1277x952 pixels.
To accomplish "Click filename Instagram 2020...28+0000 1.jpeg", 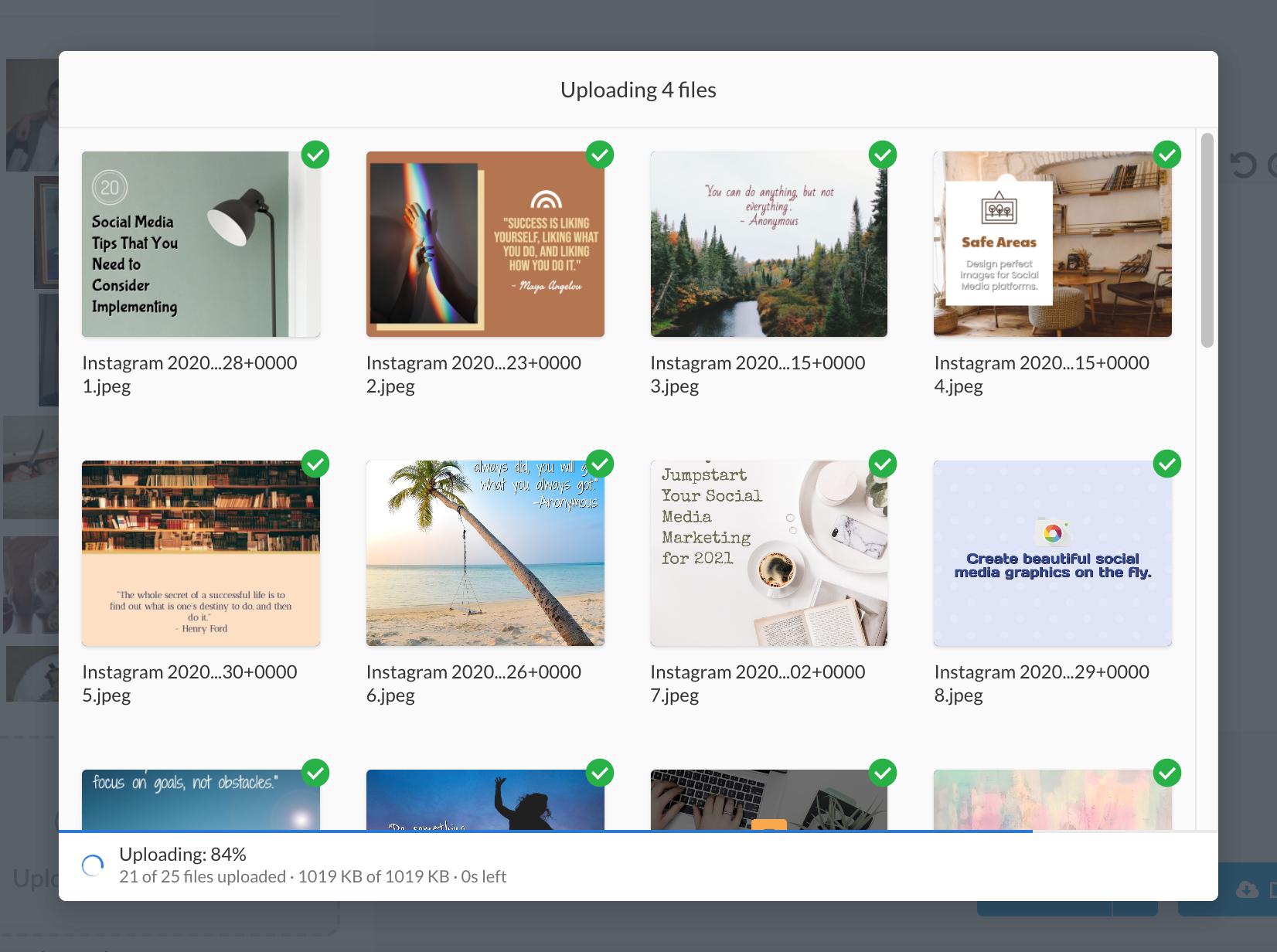I will pos(189,374).
